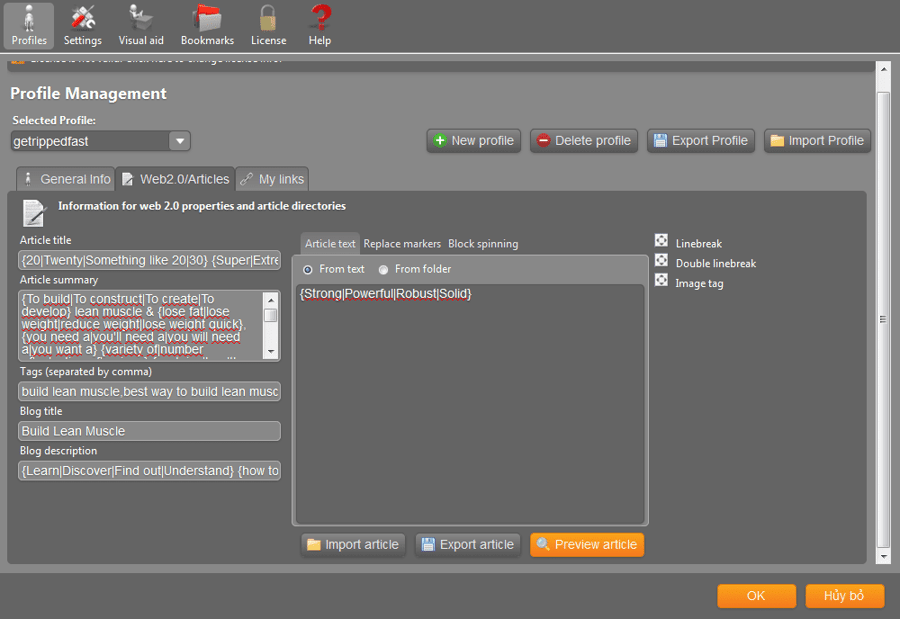Viewport: 900px width, 619px height.
Task: Create a New profile
Action: click(474, 141)
